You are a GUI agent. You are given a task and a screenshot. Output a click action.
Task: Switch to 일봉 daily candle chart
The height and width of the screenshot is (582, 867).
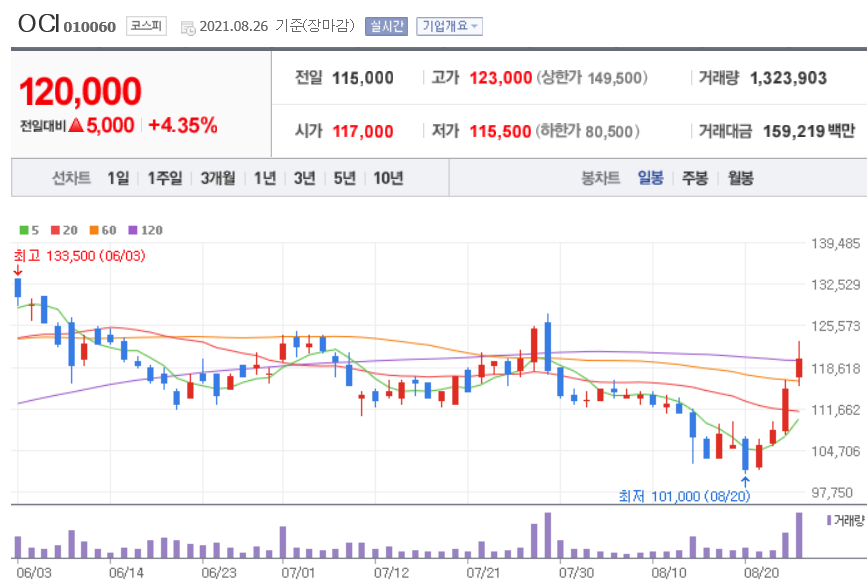point(650,177)
